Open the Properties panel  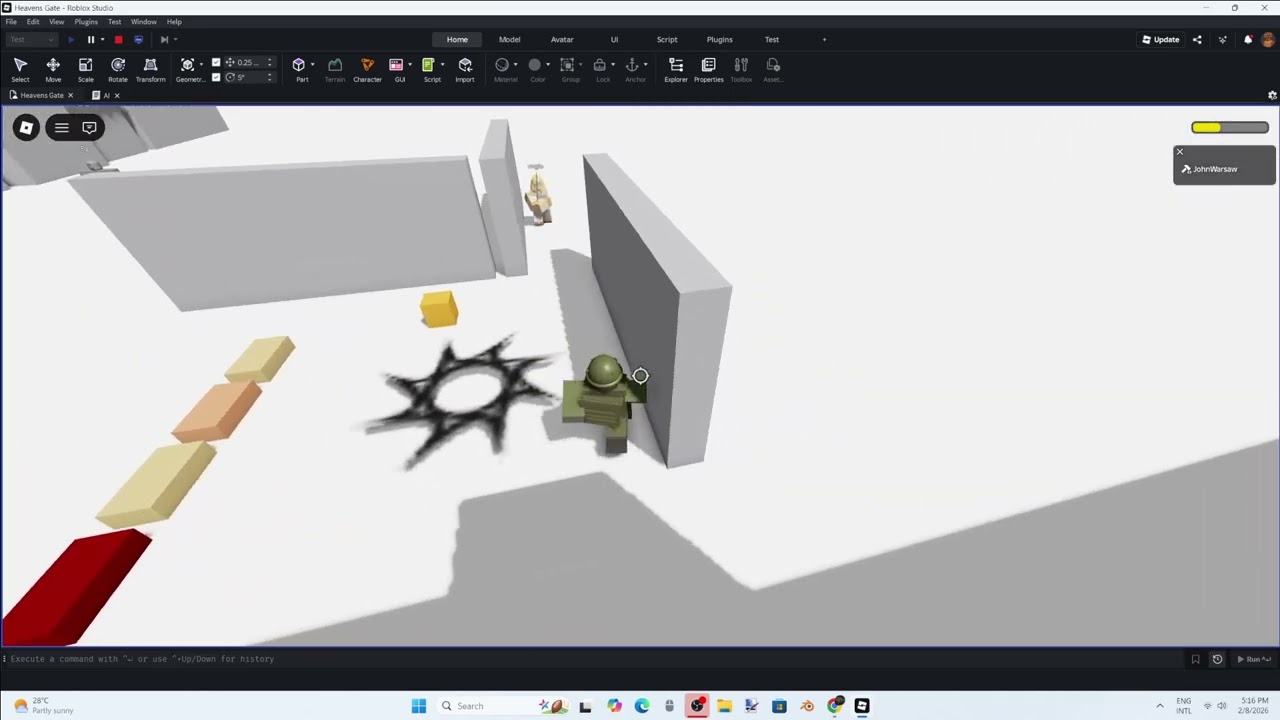tap(708, 69)
